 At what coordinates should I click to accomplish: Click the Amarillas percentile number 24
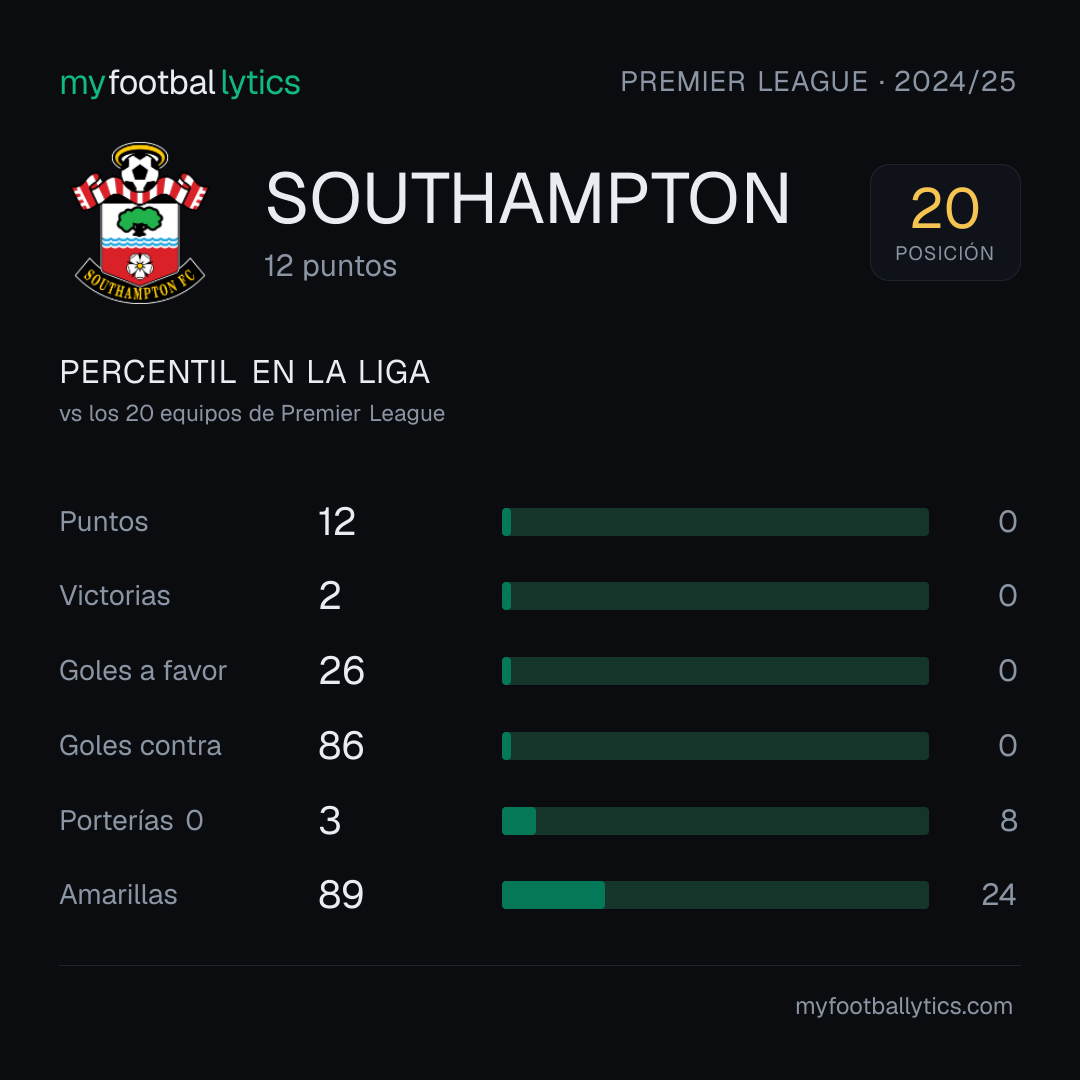tap(999, 895)
